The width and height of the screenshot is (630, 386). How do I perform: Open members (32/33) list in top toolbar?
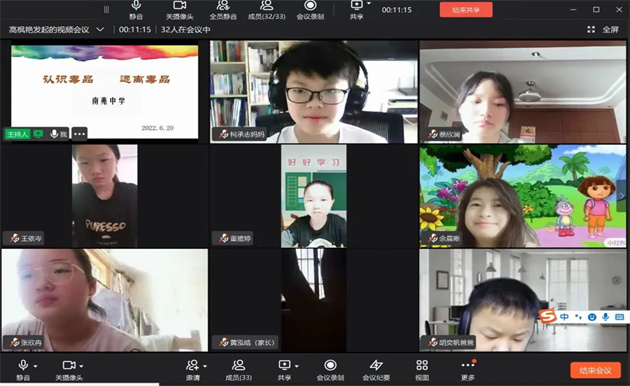pos(266,10)
